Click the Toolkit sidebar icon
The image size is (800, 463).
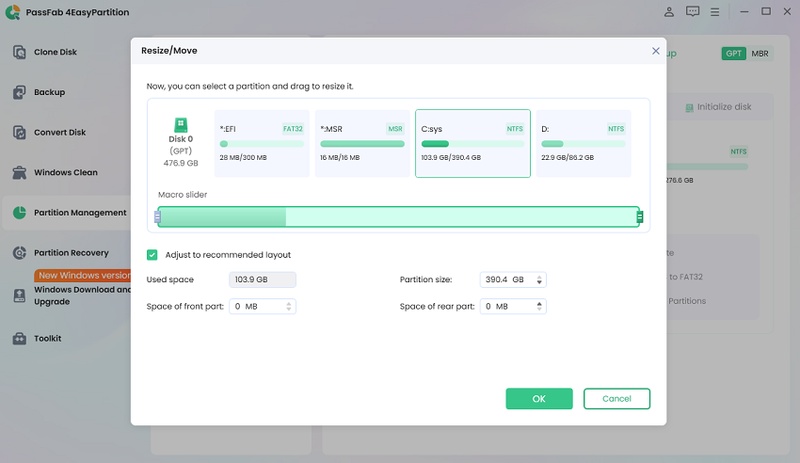[x=19, y=338]
